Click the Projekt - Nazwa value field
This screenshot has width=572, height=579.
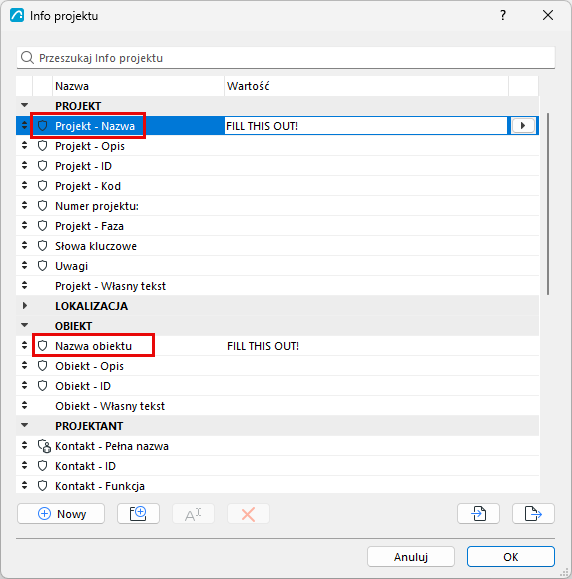click(x=366, y=126)
